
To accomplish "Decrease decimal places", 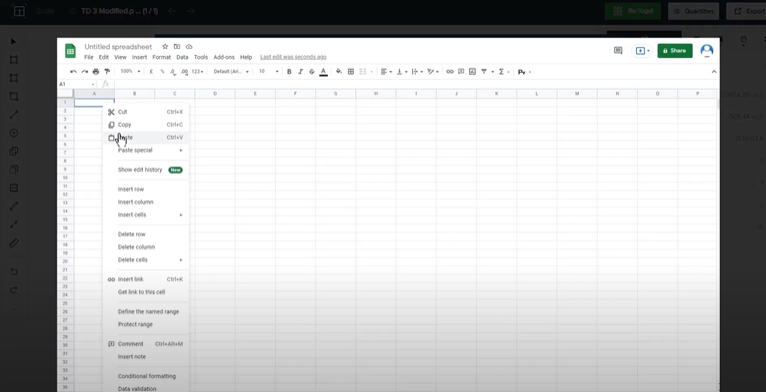I will (x=173, y=71).
